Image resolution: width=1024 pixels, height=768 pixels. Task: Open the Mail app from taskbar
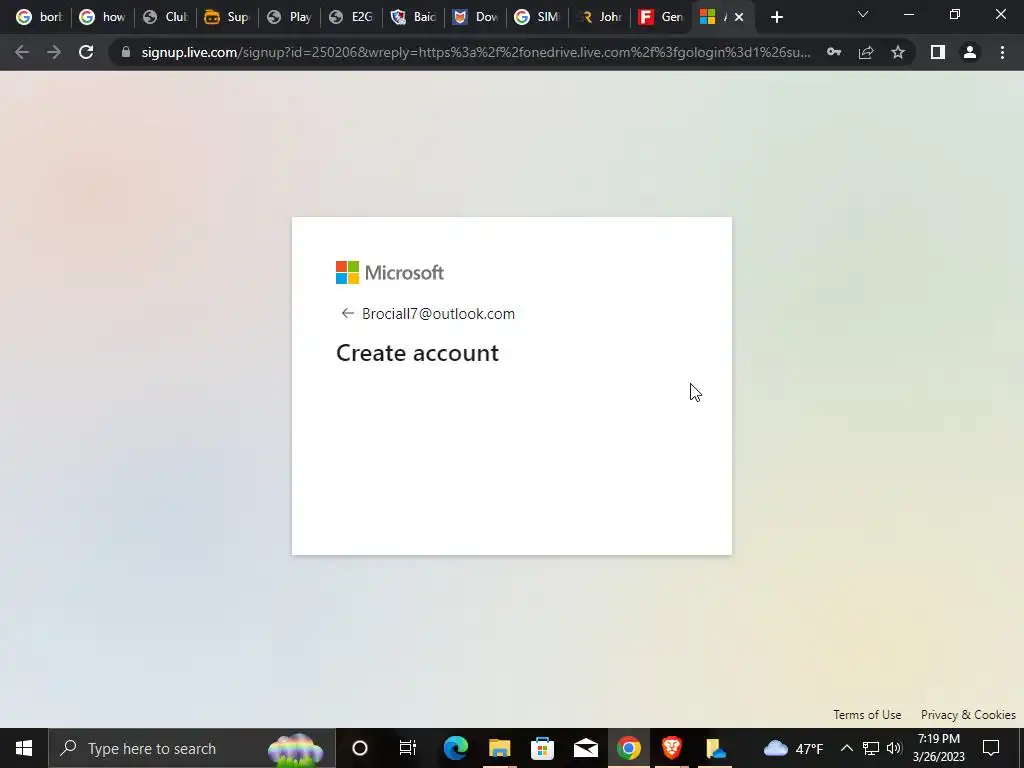586,748
